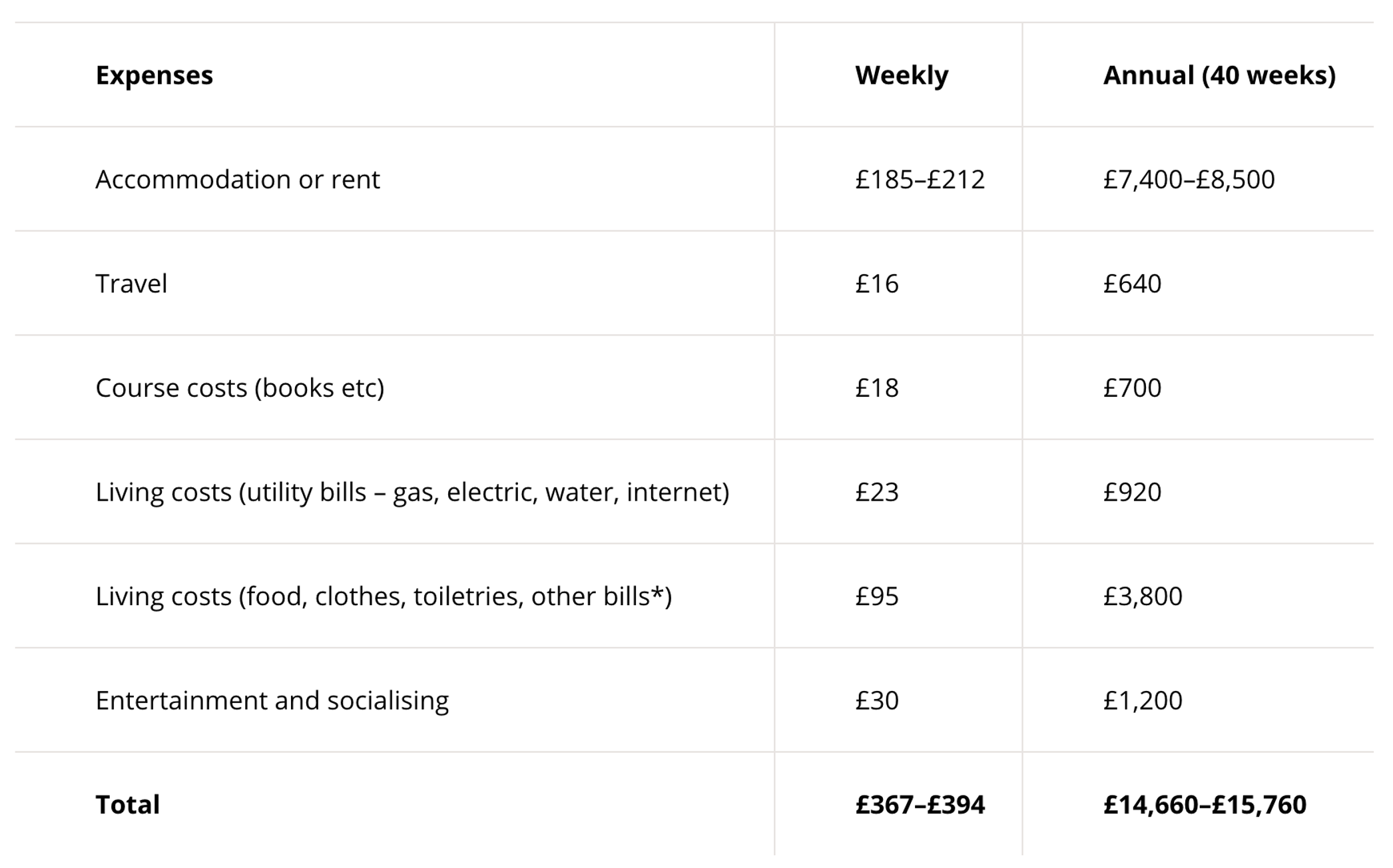The height and width of the screenshot is (868, 1393).
Task: Select the Course costs (books etc) label
Action: [x=240, y=387]
